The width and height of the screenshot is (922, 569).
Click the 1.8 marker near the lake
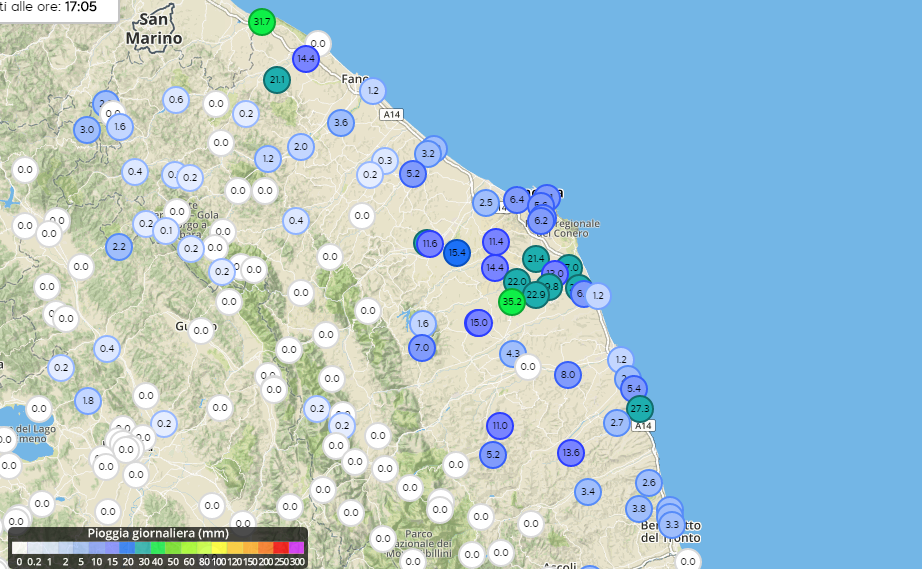88,401
